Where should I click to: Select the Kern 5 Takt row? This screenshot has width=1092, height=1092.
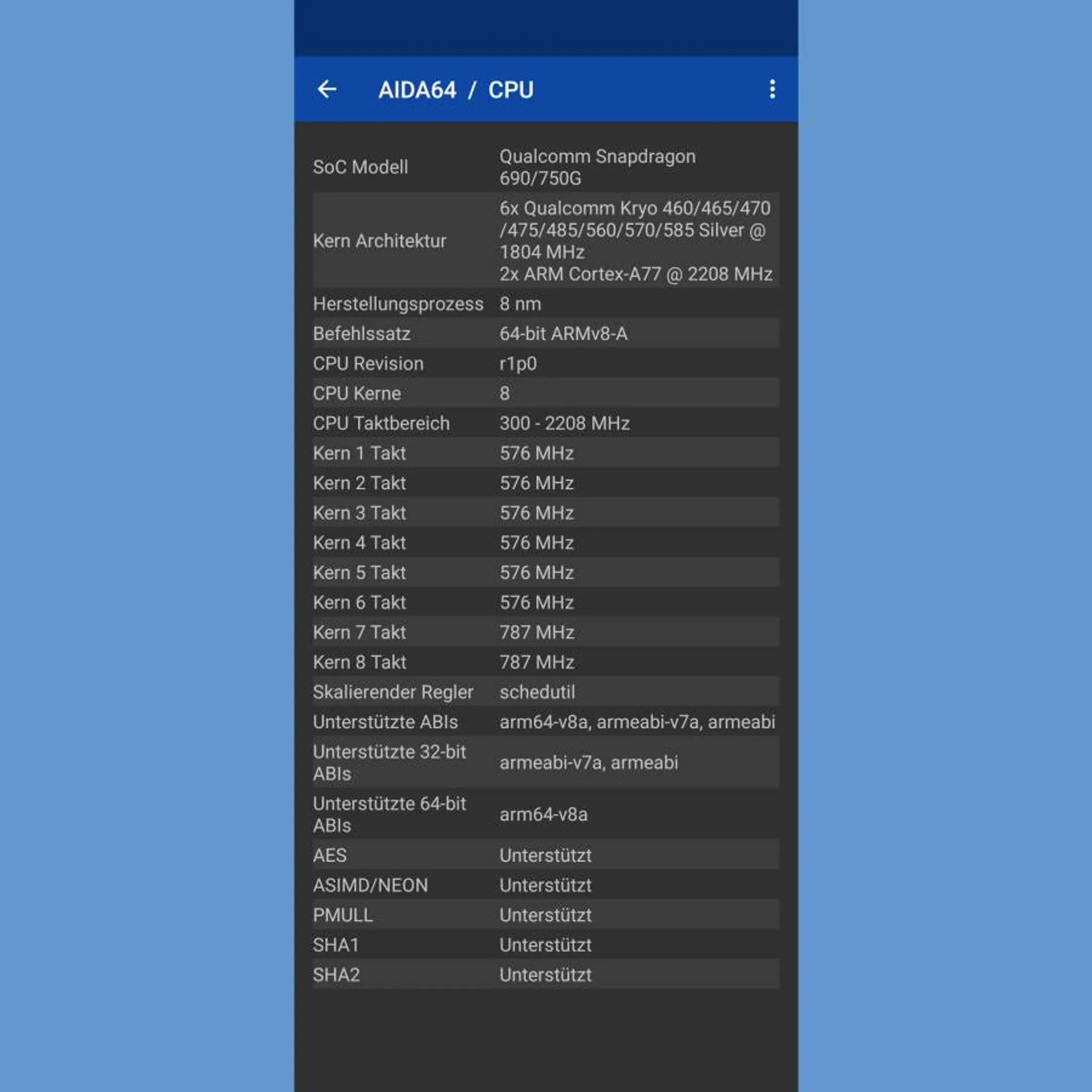tap(546, 573)
